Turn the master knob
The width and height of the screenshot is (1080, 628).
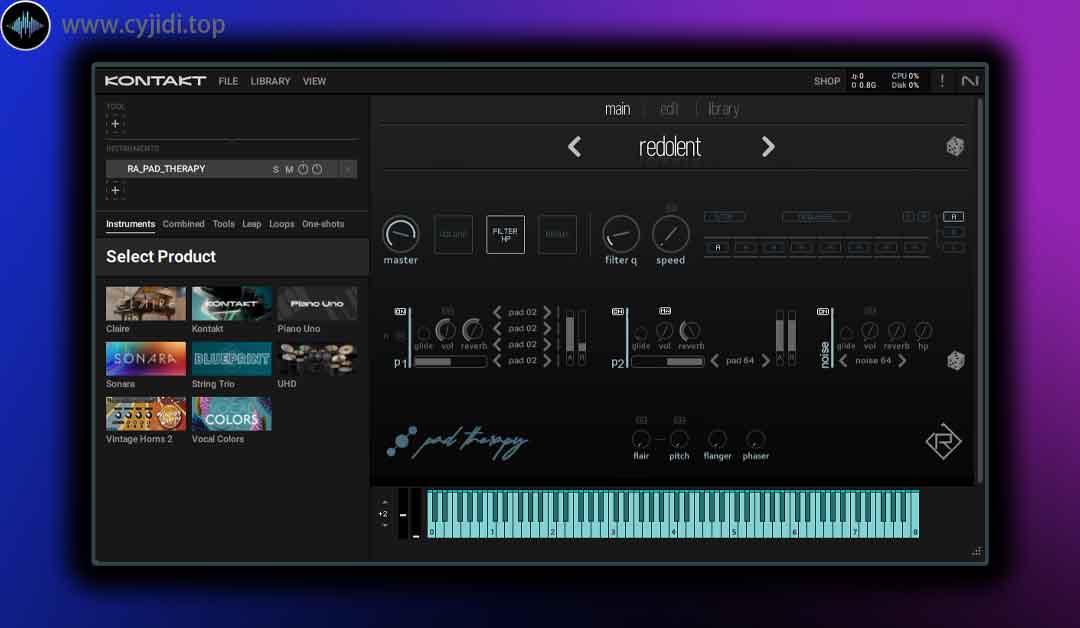[400, 234]
